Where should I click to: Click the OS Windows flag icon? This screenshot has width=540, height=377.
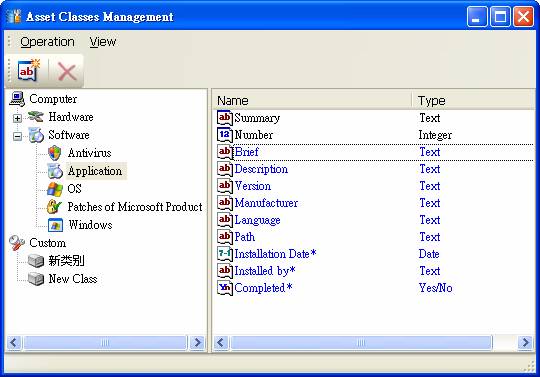[x=55, y=189]
